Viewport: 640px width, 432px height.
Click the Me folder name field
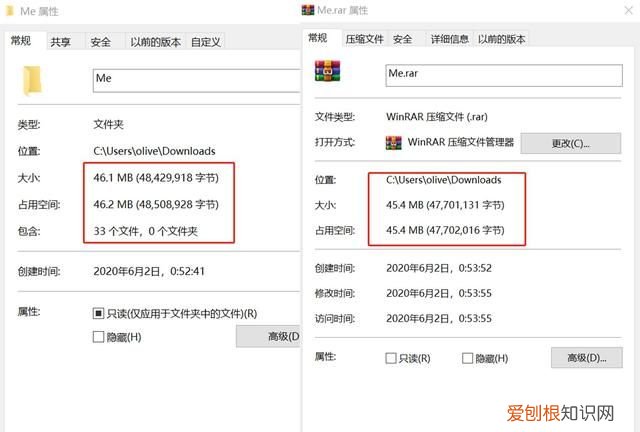(x=197, y=80)
